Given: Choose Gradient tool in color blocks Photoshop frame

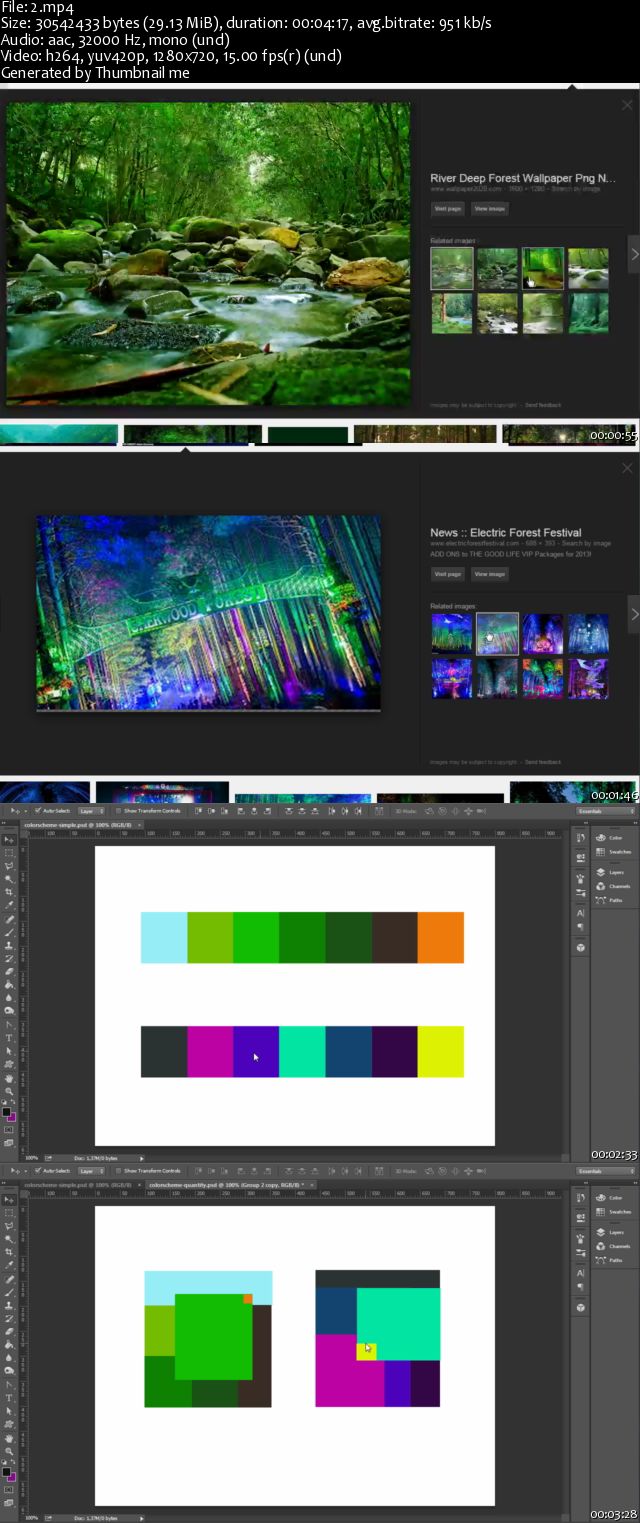Looking at the screenshot, I should pos(9,1346).
